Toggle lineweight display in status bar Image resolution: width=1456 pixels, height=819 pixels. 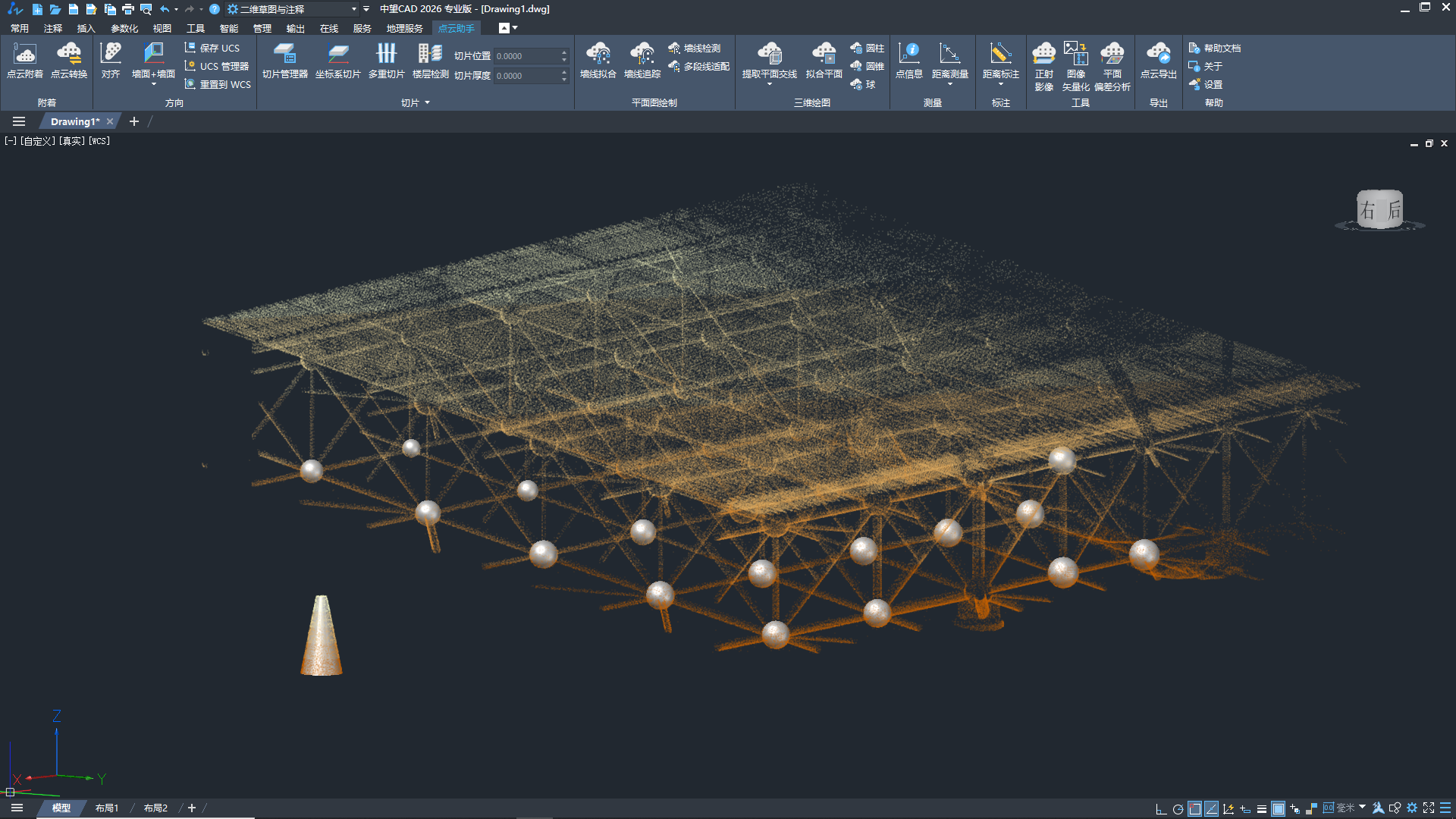point(1261,808)
